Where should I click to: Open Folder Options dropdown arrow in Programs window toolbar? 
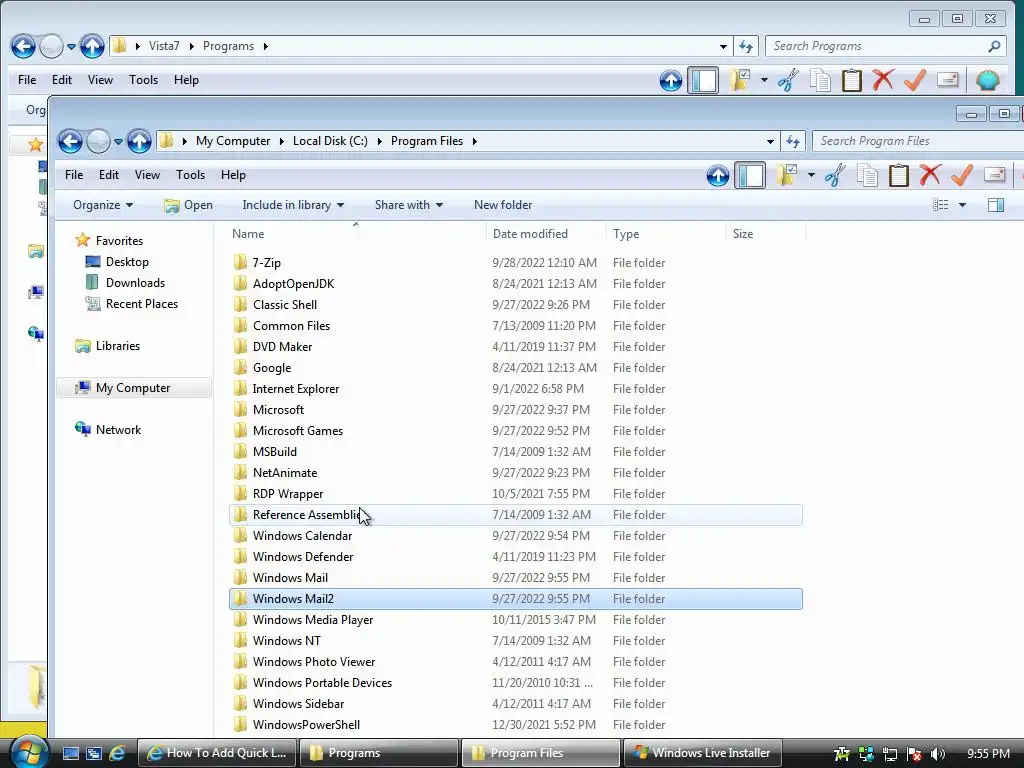(763, 80)
